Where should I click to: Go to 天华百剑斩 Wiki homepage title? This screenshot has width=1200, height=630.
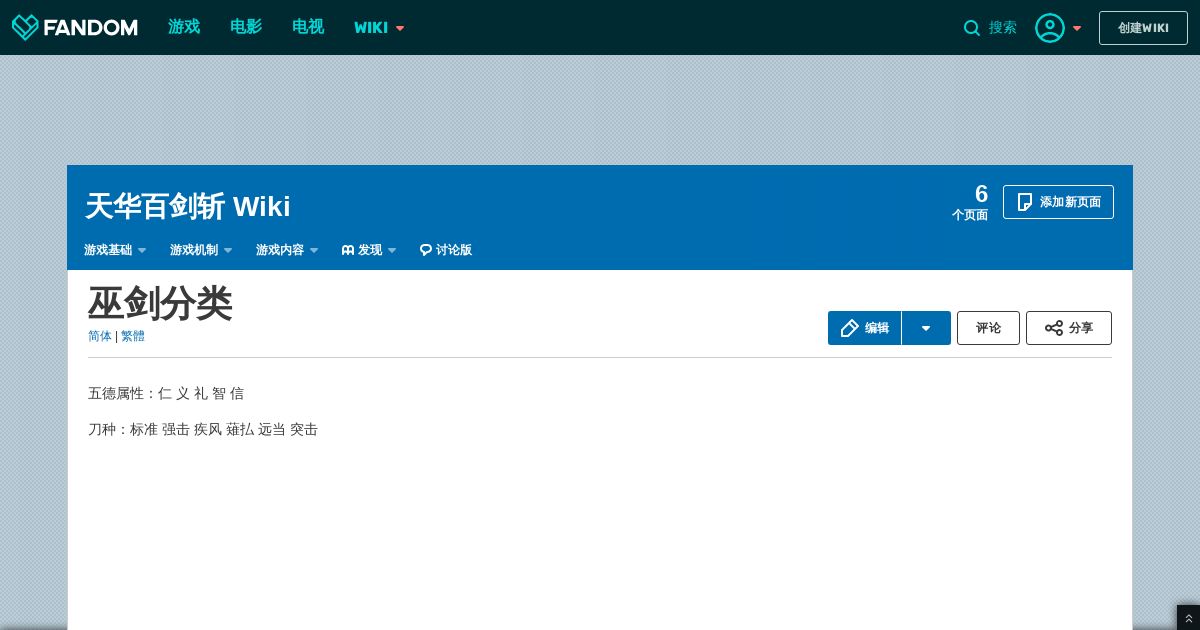click(188, 206)
